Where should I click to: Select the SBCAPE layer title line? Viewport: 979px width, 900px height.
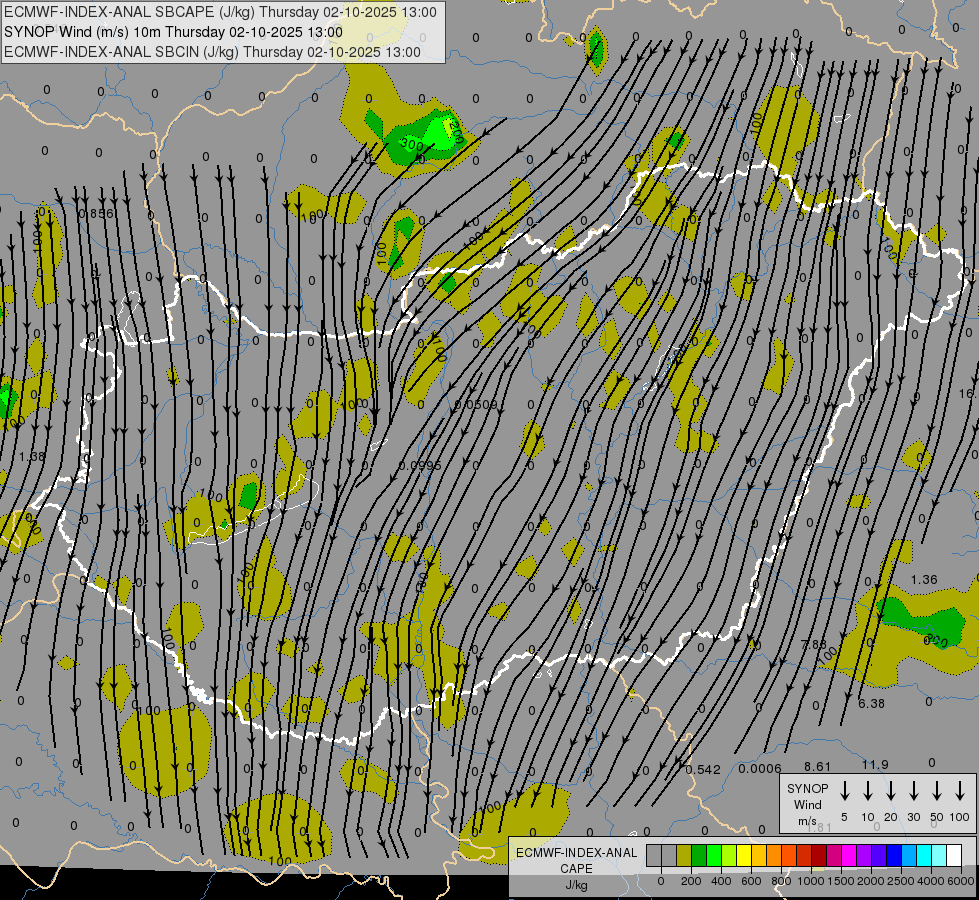(x=220, y=13)
